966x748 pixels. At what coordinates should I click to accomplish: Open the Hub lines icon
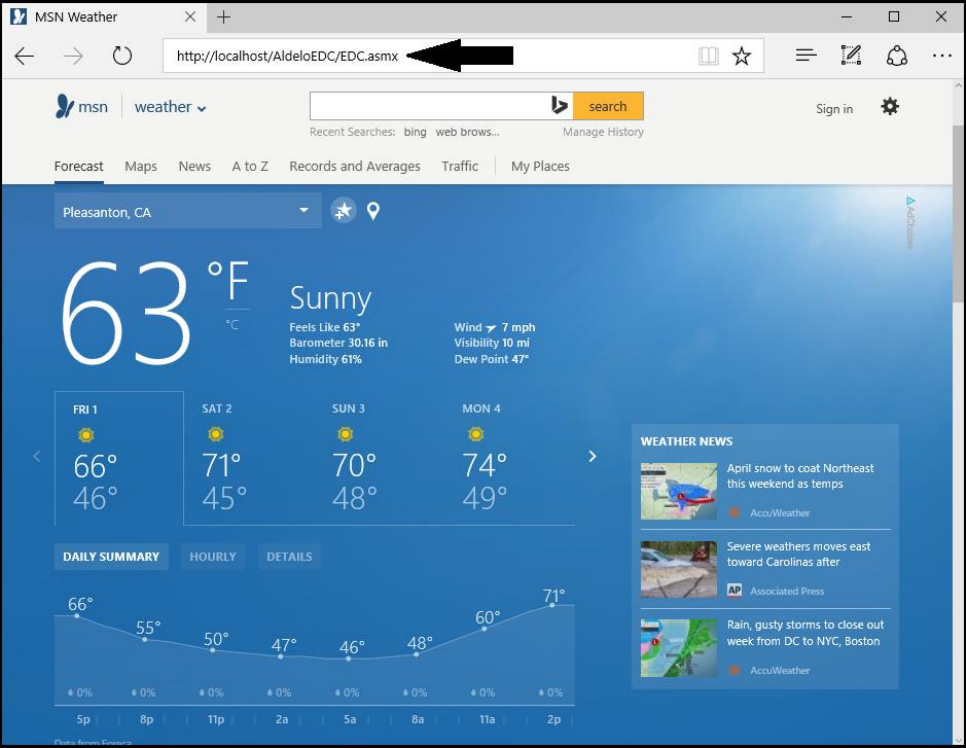[806, 55]
